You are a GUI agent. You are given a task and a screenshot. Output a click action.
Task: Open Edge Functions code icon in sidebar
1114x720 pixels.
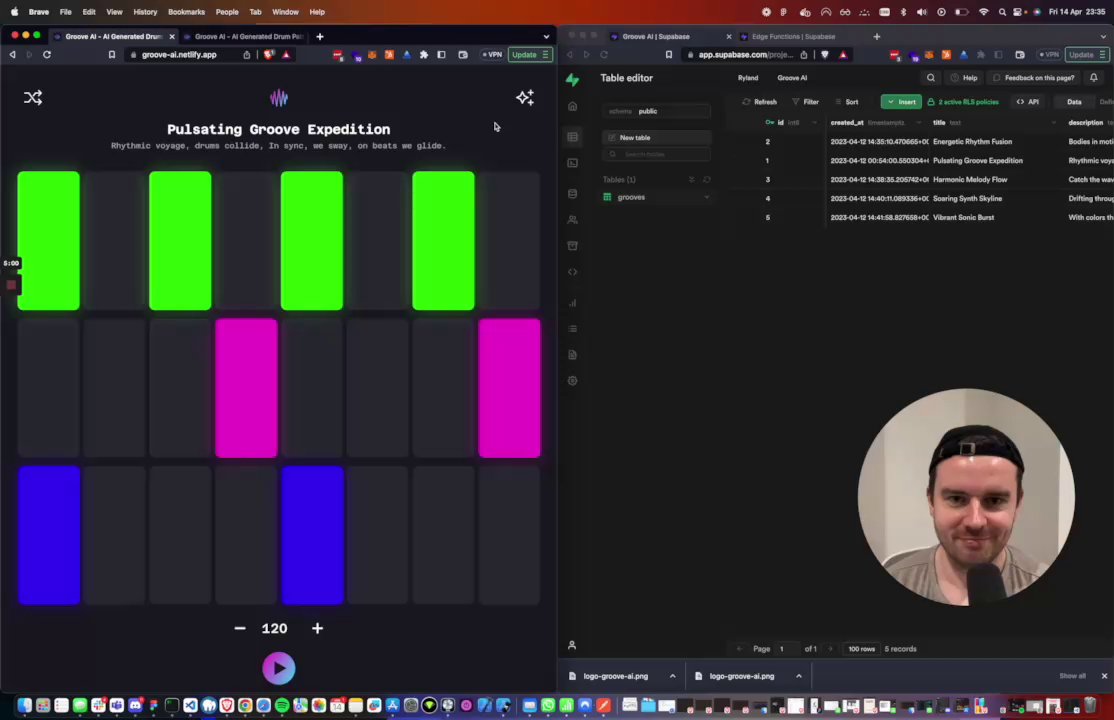pos(573,272)
